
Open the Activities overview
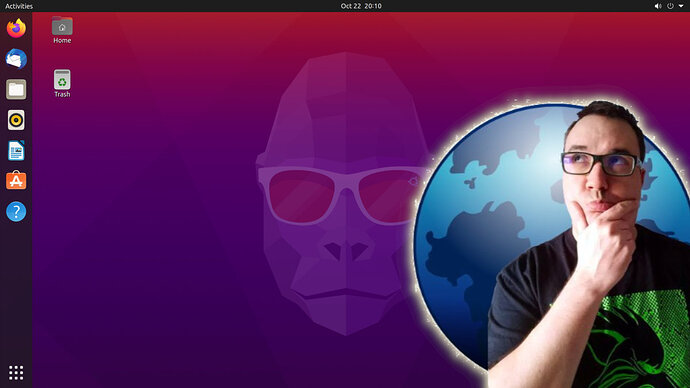point(19,6)
